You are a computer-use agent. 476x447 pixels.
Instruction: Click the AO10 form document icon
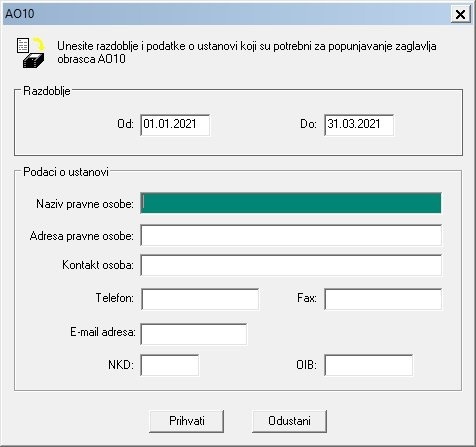[x=31, y=53]
